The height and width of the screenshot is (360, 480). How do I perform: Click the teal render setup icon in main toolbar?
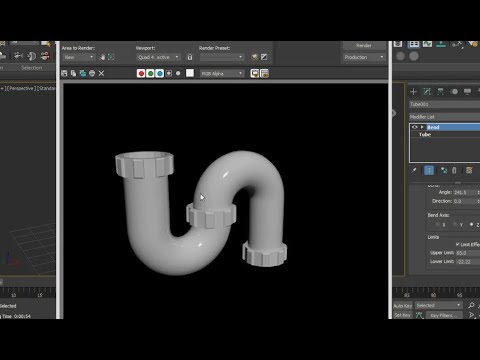441,44
